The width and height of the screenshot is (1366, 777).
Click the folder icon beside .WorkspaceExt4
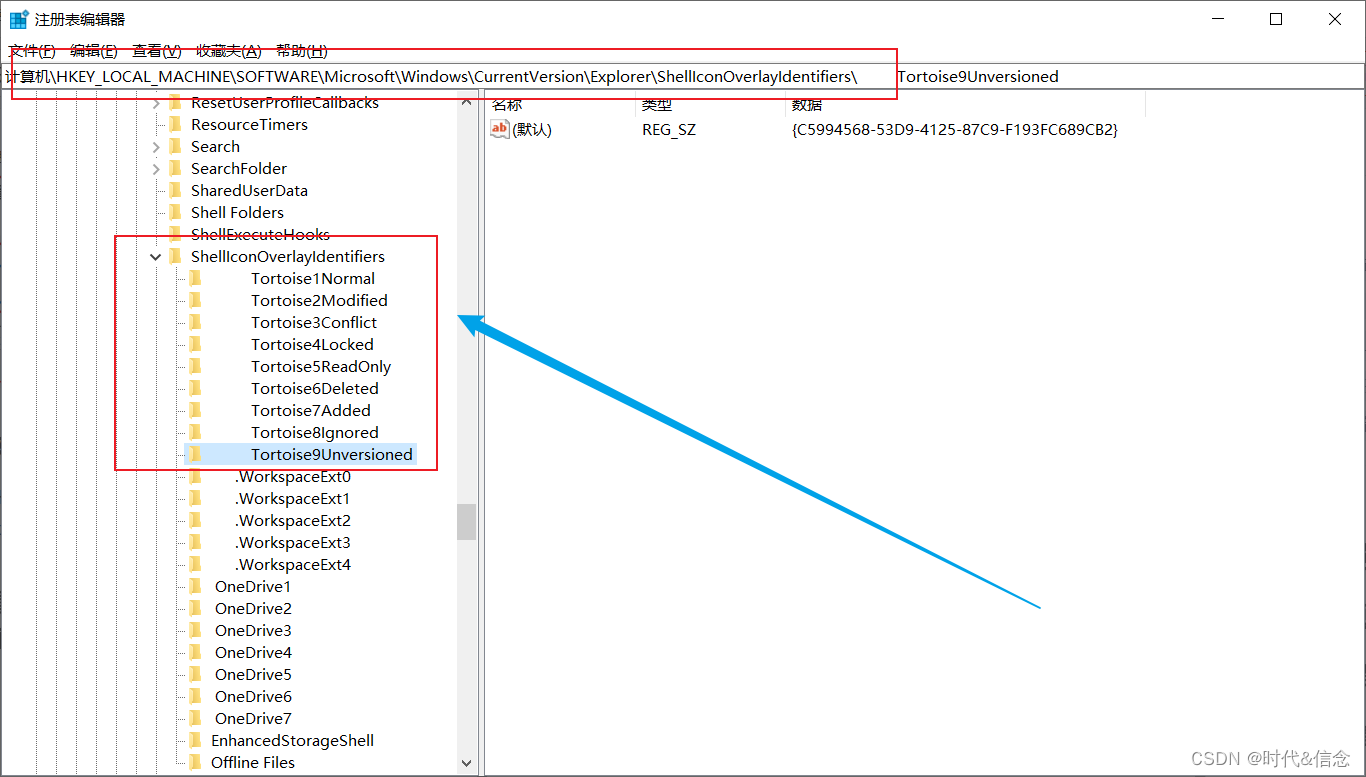click(196, 564)
